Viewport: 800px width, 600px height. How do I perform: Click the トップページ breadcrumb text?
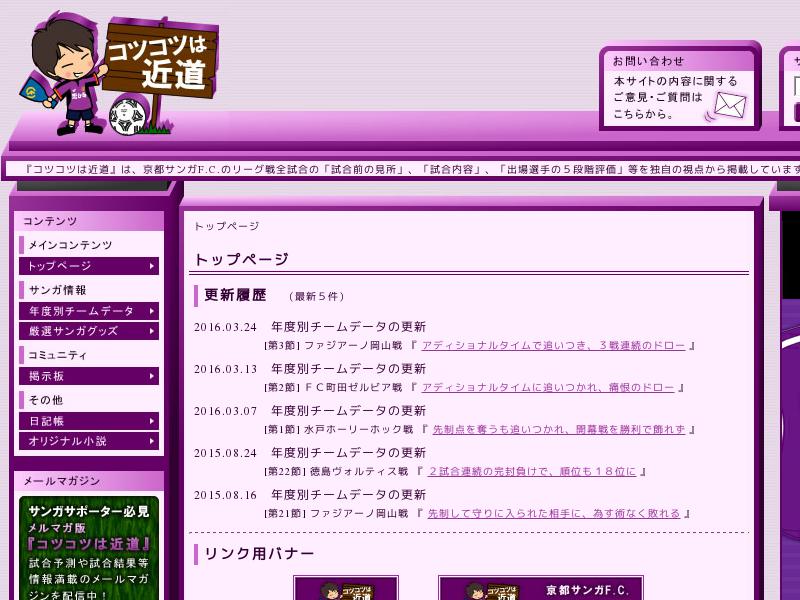pos(227,226)
